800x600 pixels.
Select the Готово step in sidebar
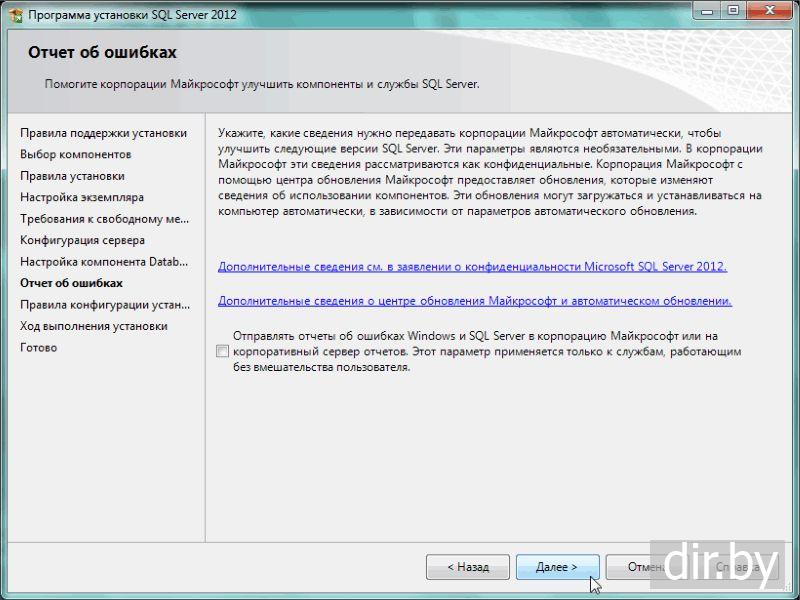click(x=38, y=347)
